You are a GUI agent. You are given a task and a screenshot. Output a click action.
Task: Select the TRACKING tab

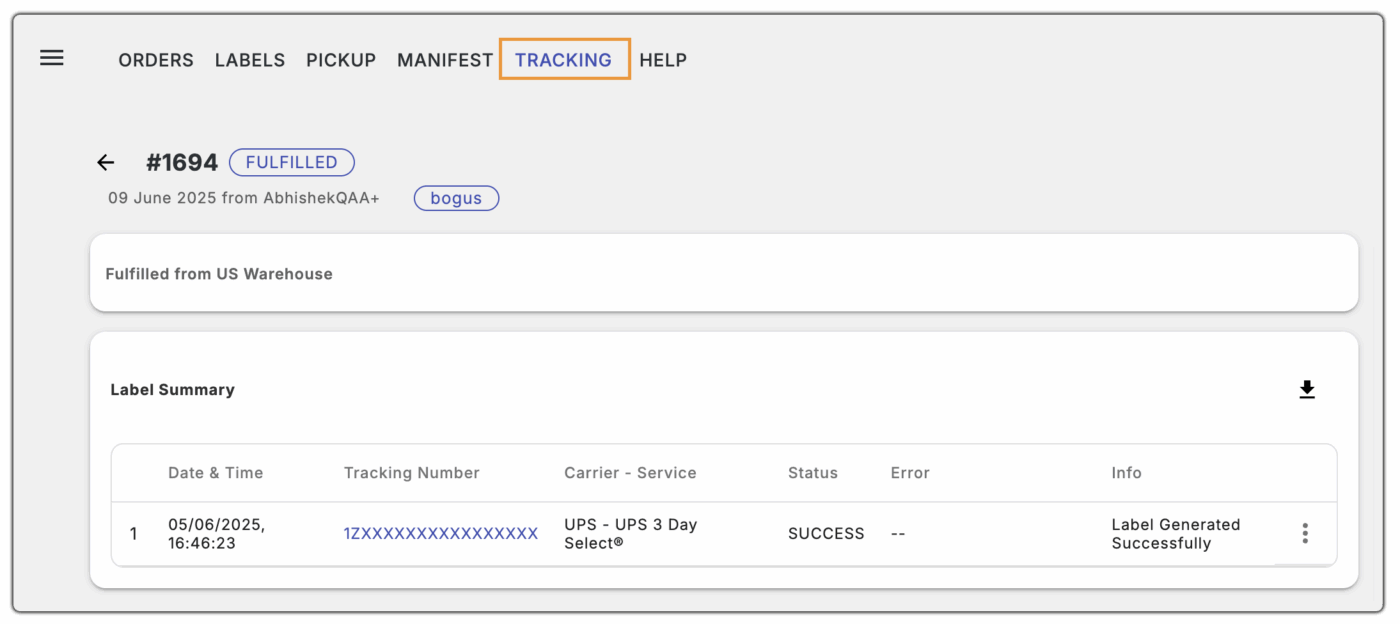(x=564, y=60)
